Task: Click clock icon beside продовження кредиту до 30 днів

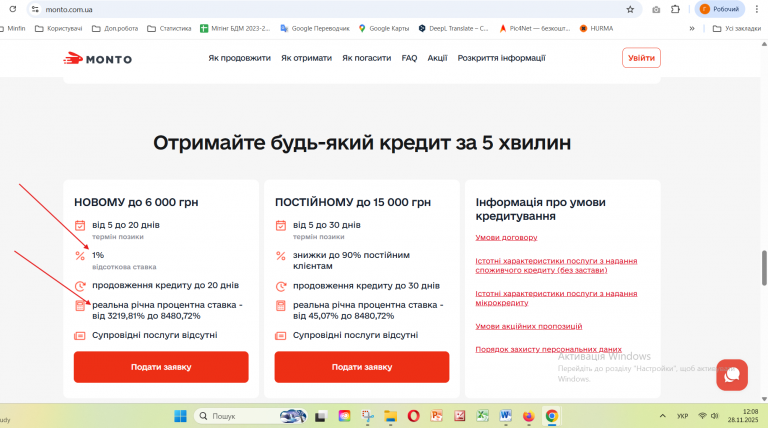Action: click(281, 286)
